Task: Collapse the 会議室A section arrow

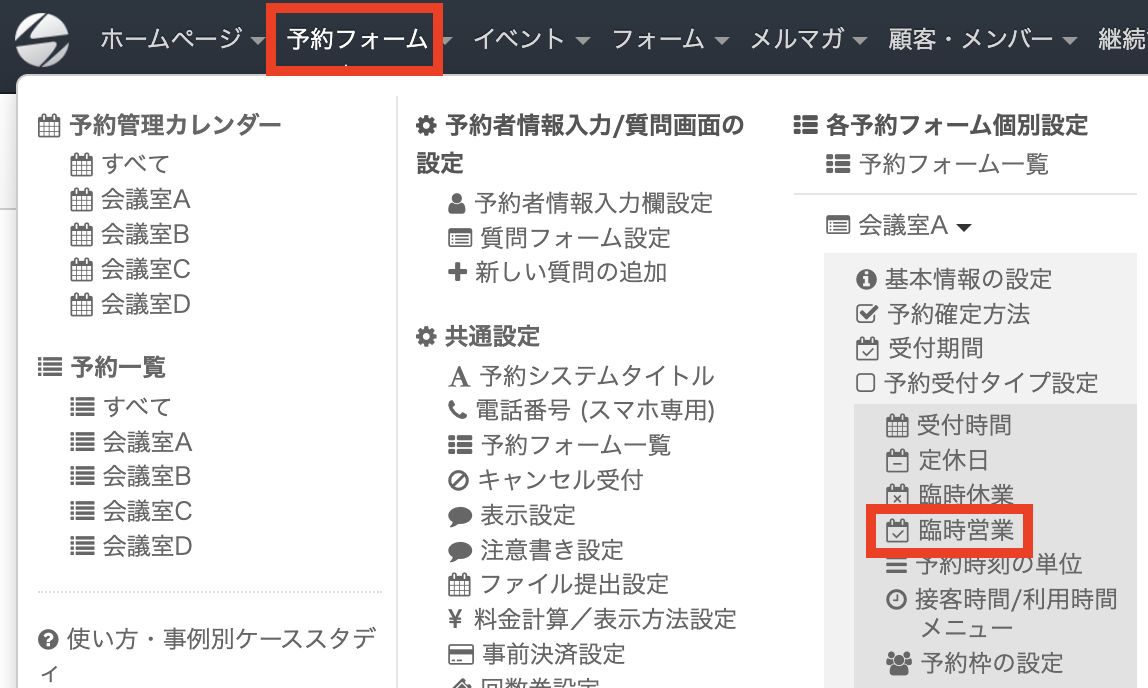Action: [964, 228]
